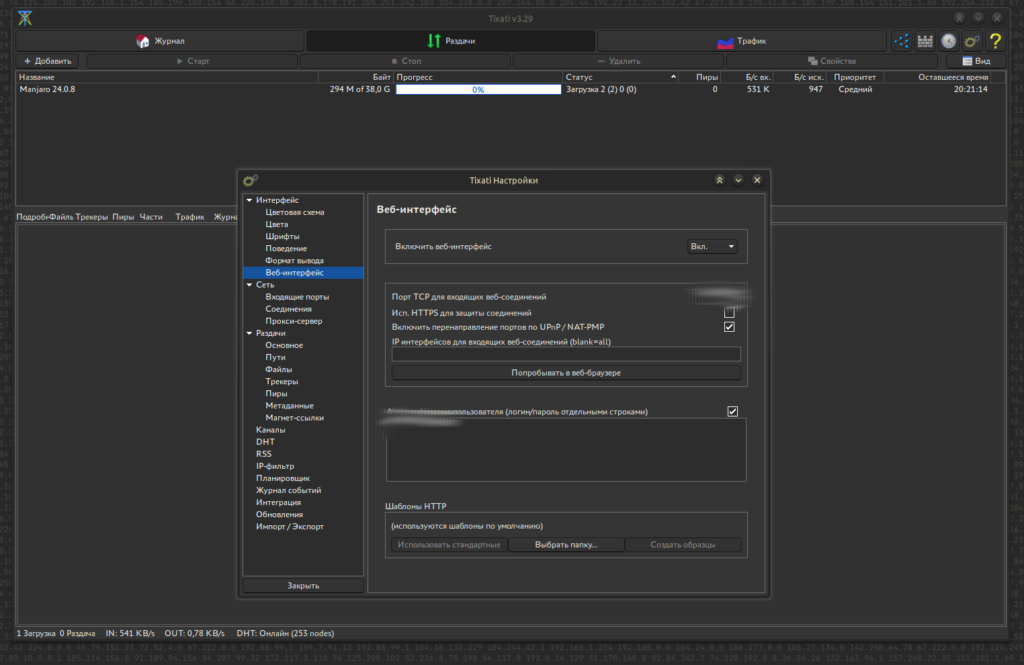Select Цвета in settings tree
The width and height of the screenshot is (1024, 665).
pyautogui.click(x=276, y=225)
